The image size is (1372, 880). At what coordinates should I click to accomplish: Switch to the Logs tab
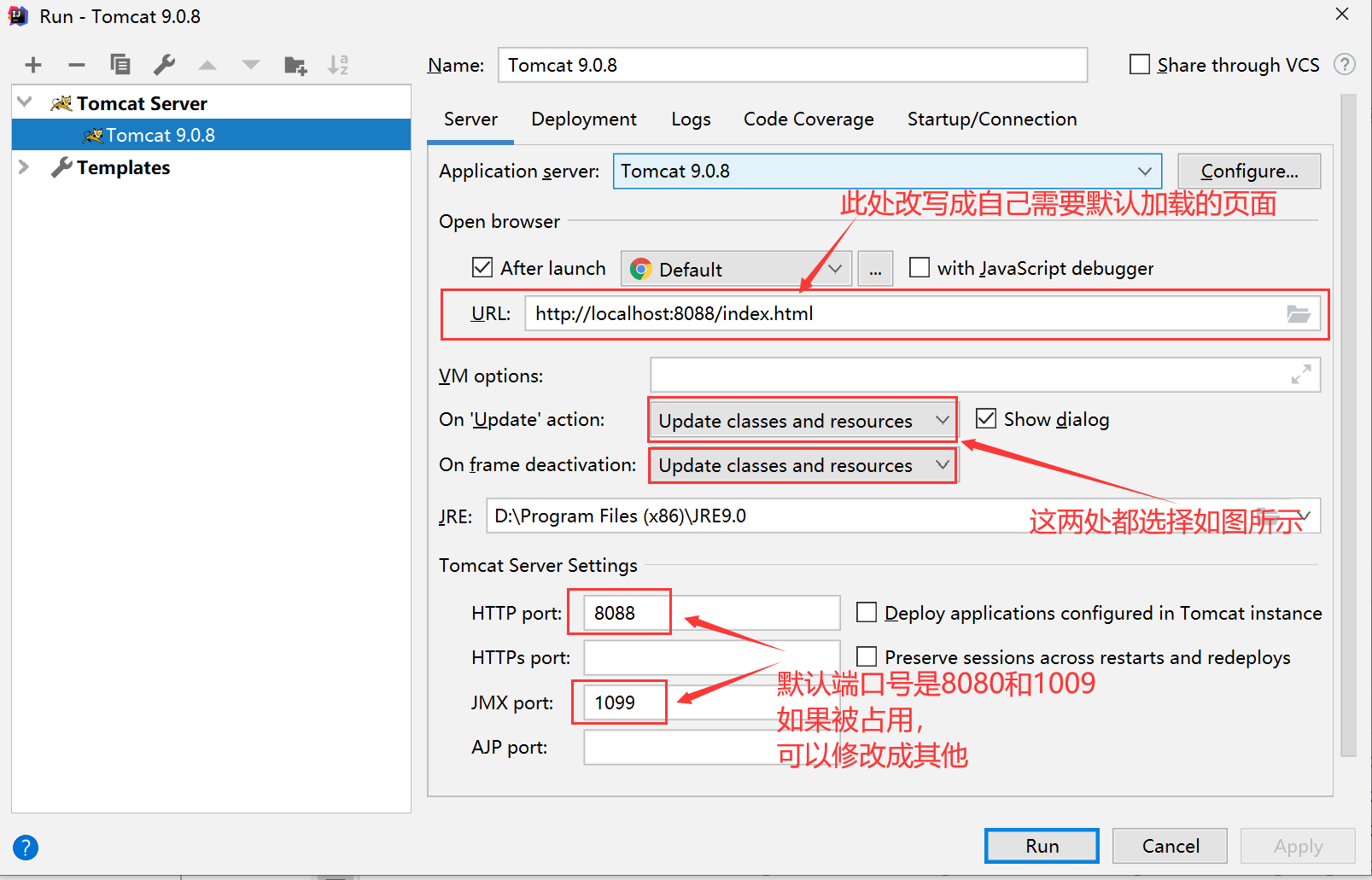(x=691, y=119)
